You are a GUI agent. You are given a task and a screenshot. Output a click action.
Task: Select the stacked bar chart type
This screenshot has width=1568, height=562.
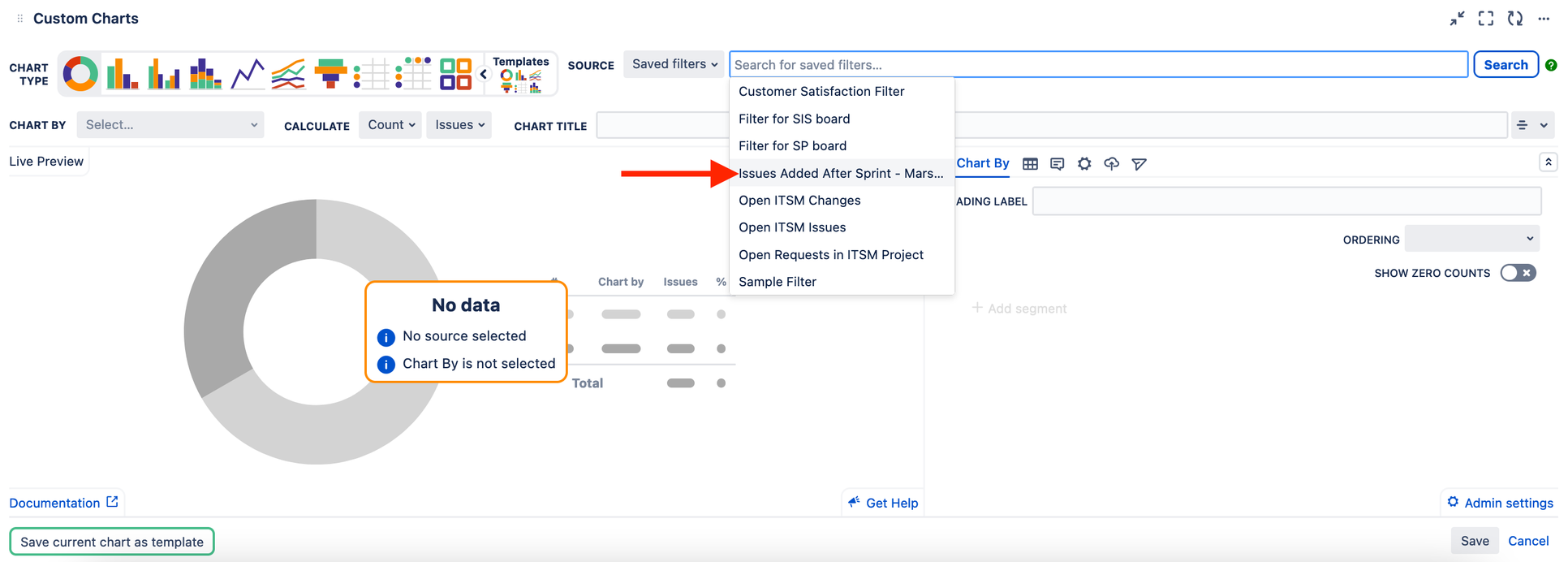click(205, 74)
